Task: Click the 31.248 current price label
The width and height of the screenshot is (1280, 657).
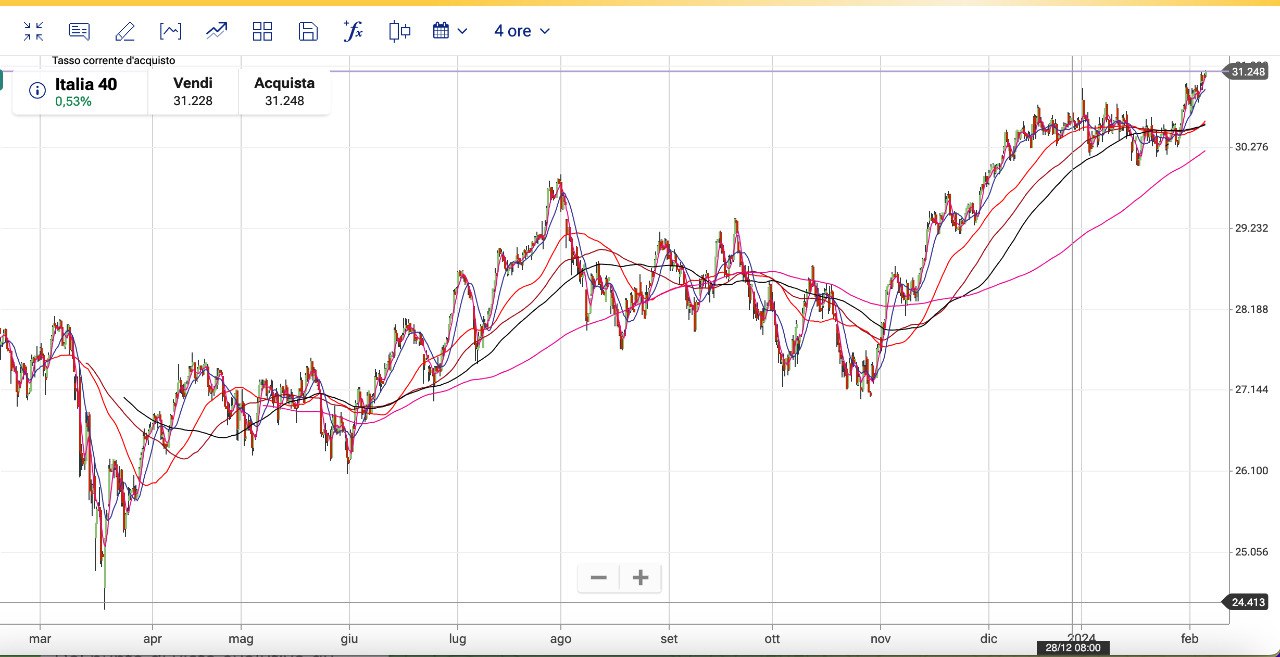Action: coord(1249,71)
